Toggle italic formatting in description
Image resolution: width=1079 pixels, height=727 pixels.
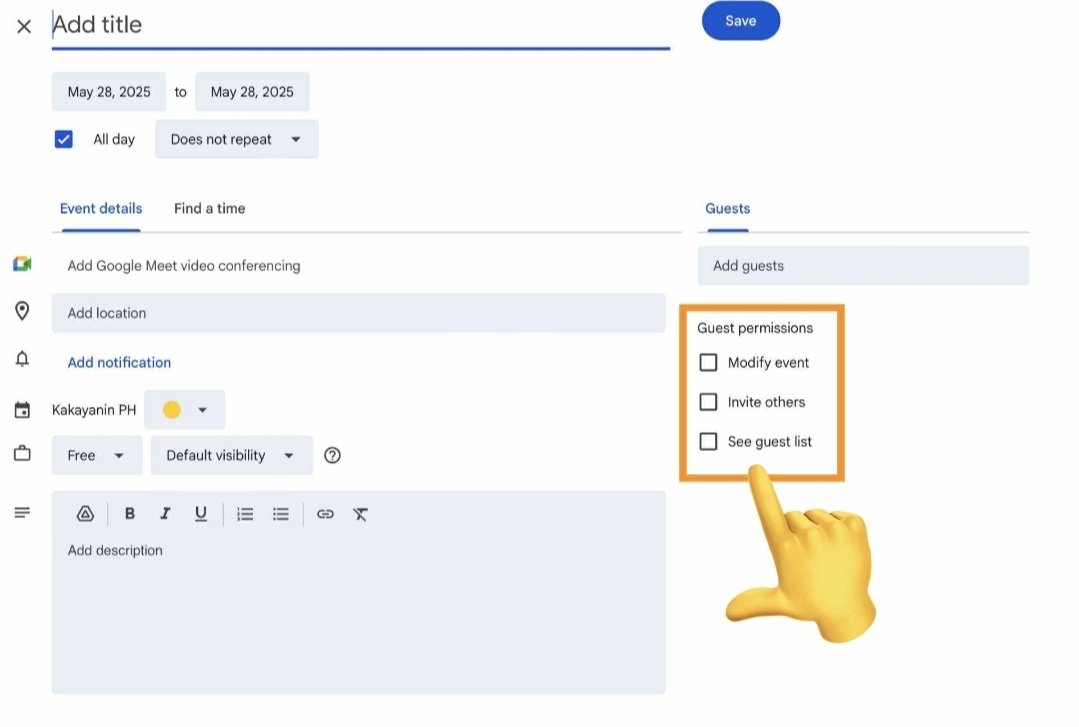click(x=165, y=514)
